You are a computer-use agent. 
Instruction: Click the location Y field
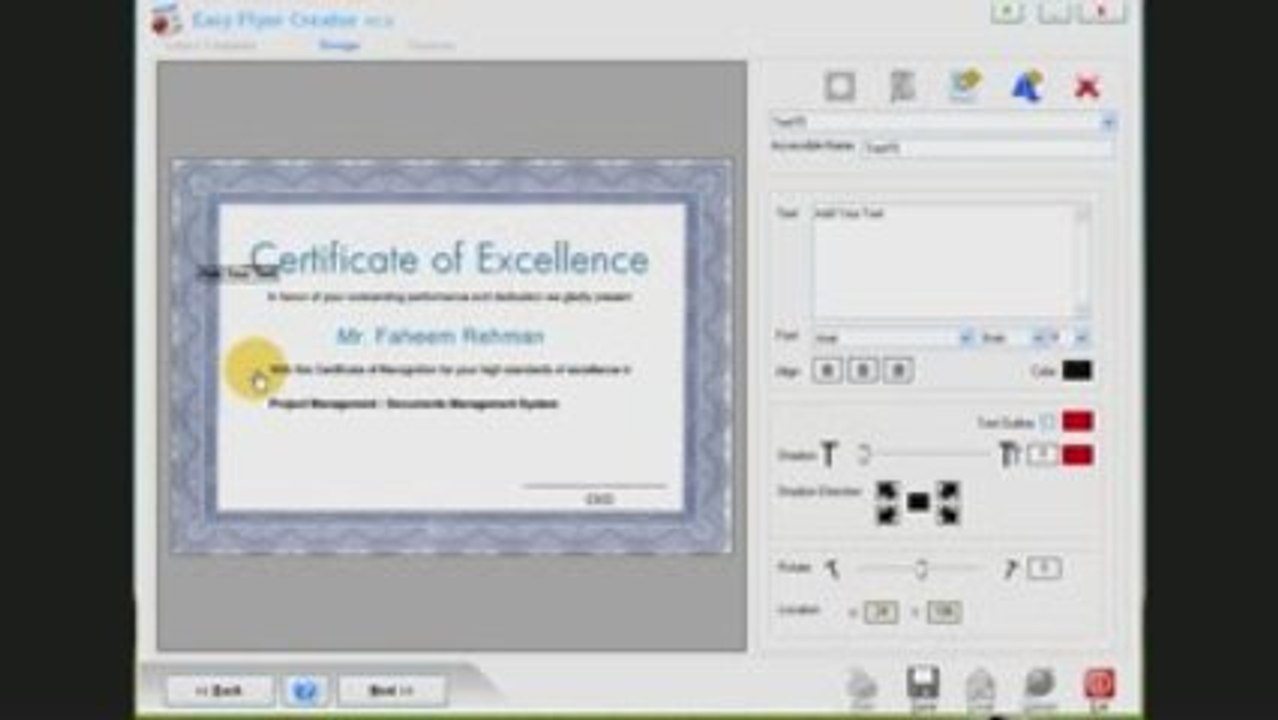point(944,612)
